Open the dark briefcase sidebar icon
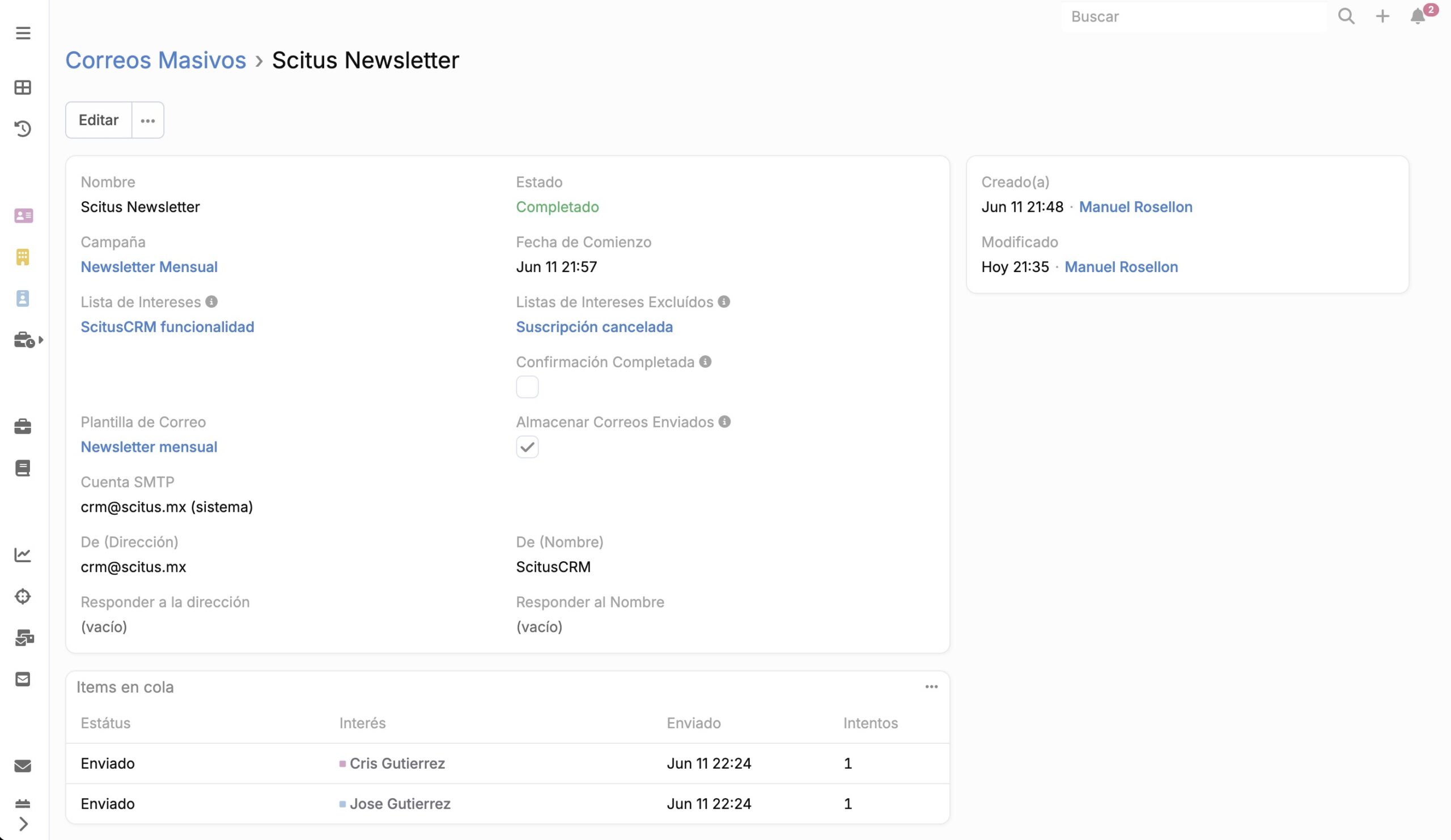1451x840 pixels. click(x=23, y=427)
